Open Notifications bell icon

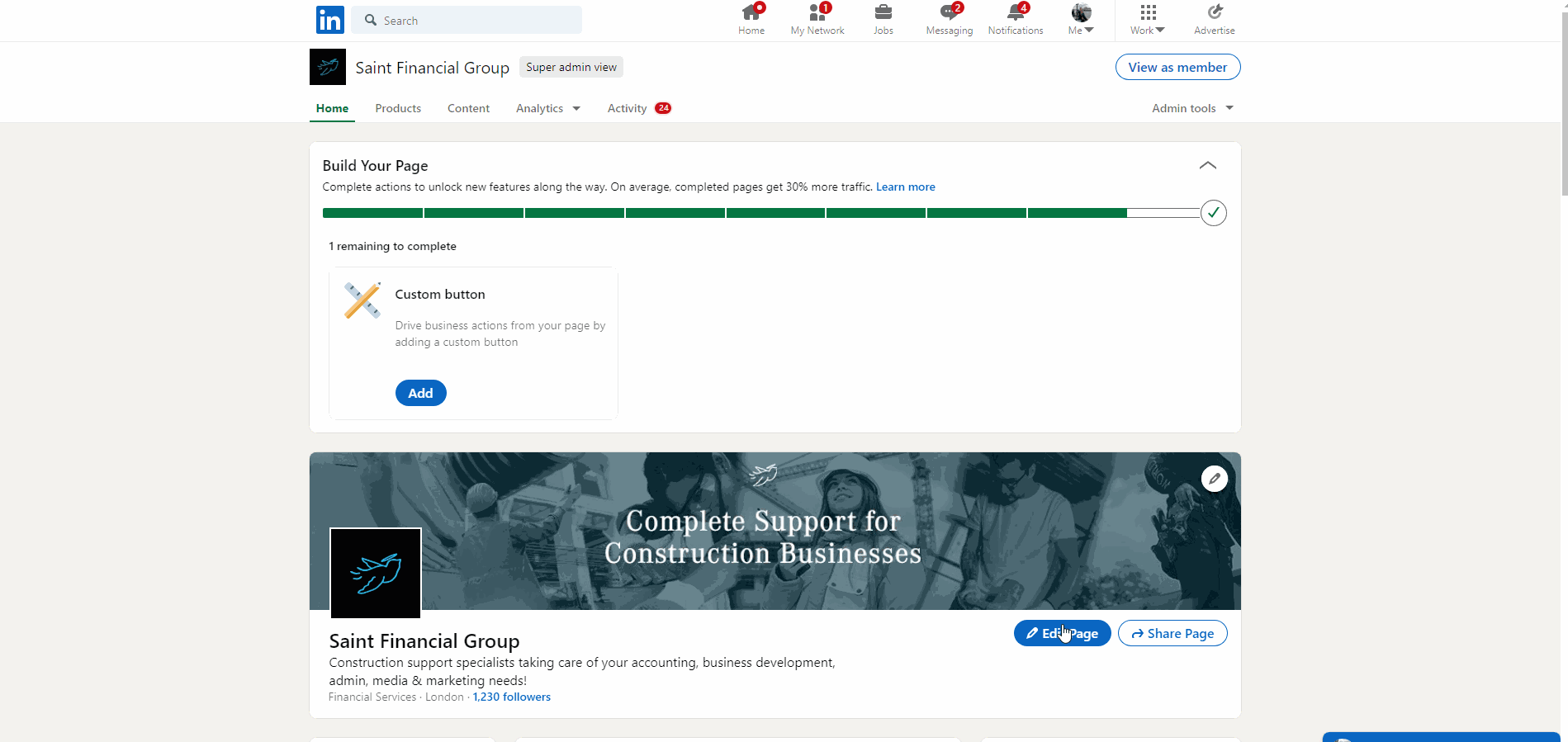click(1016, 12)
